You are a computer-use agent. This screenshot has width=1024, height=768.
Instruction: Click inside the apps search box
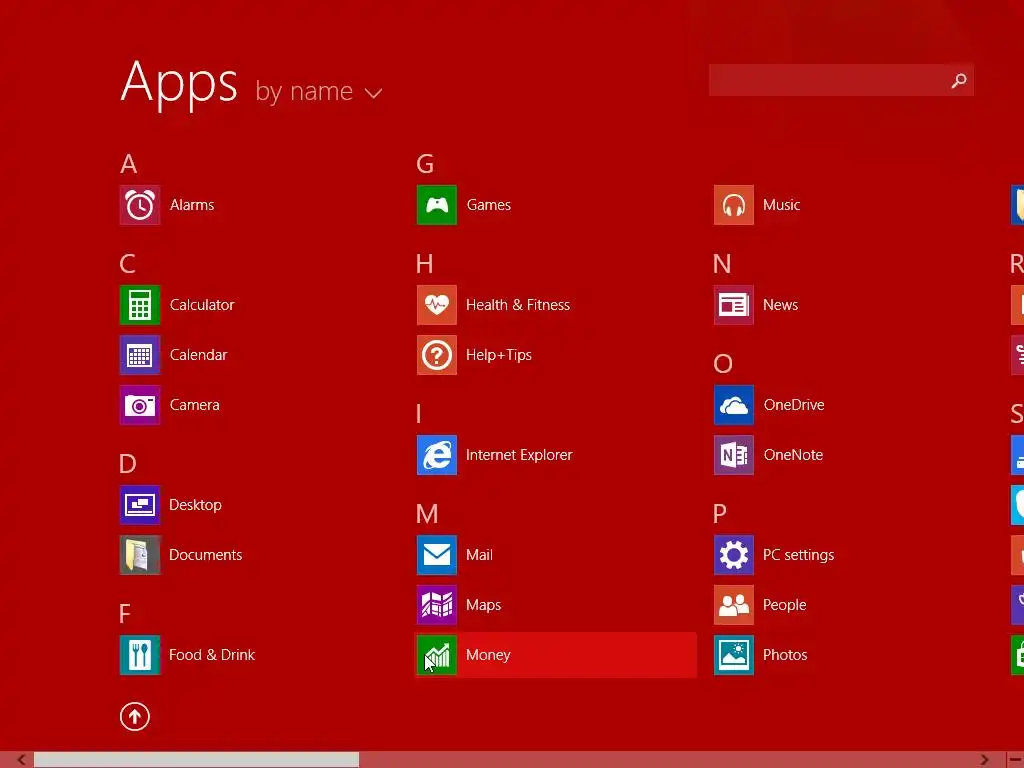point(841,80)
